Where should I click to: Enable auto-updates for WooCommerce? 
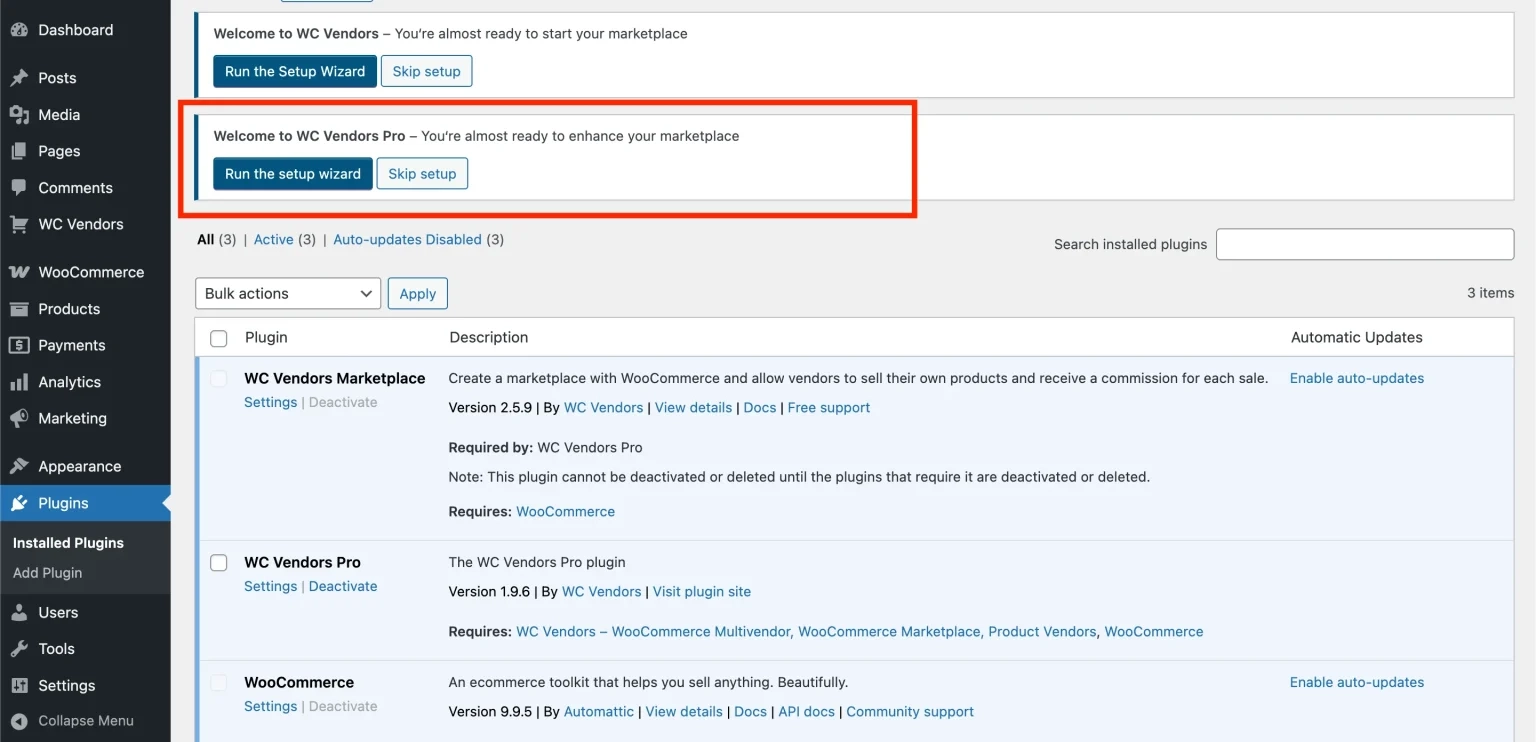[1357, 682]
